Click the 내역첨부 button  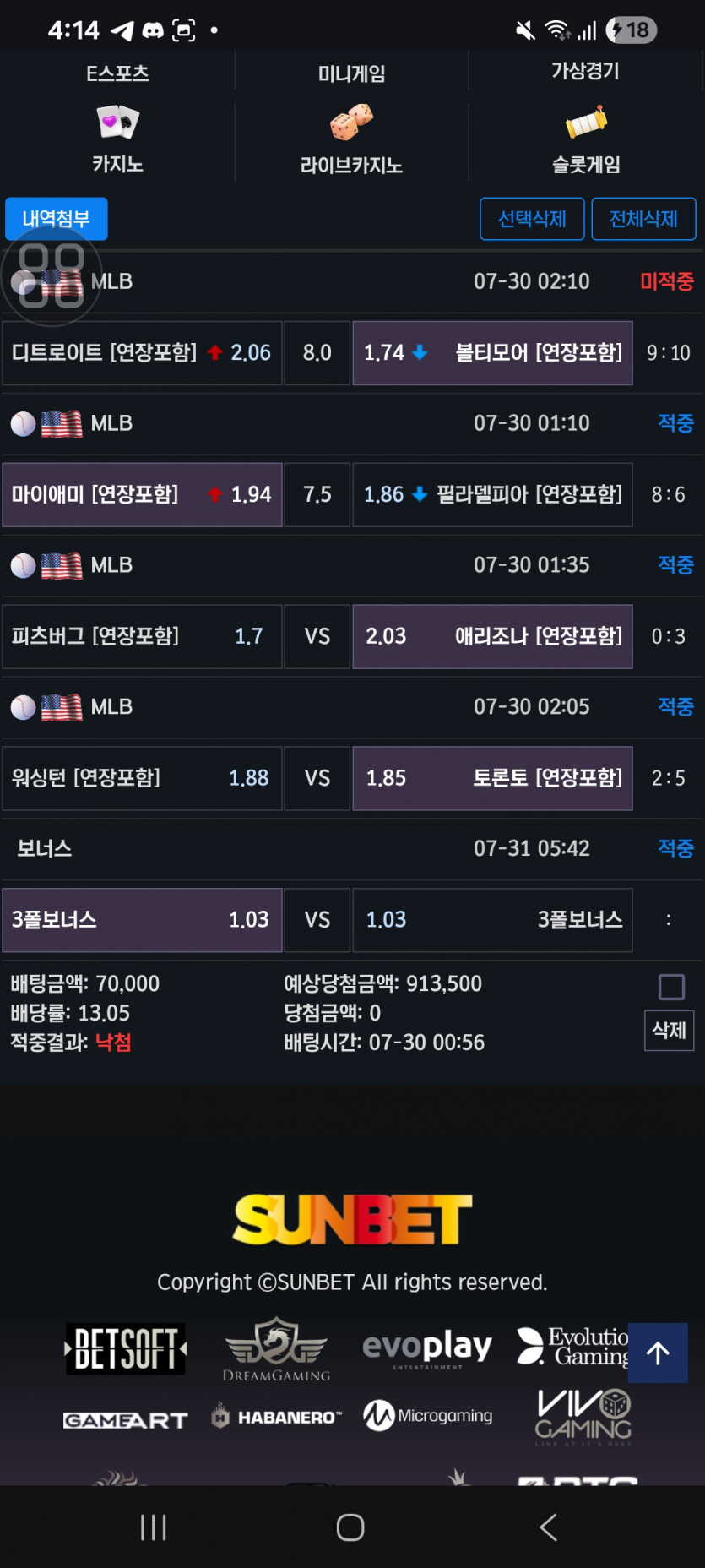point(56,219)
